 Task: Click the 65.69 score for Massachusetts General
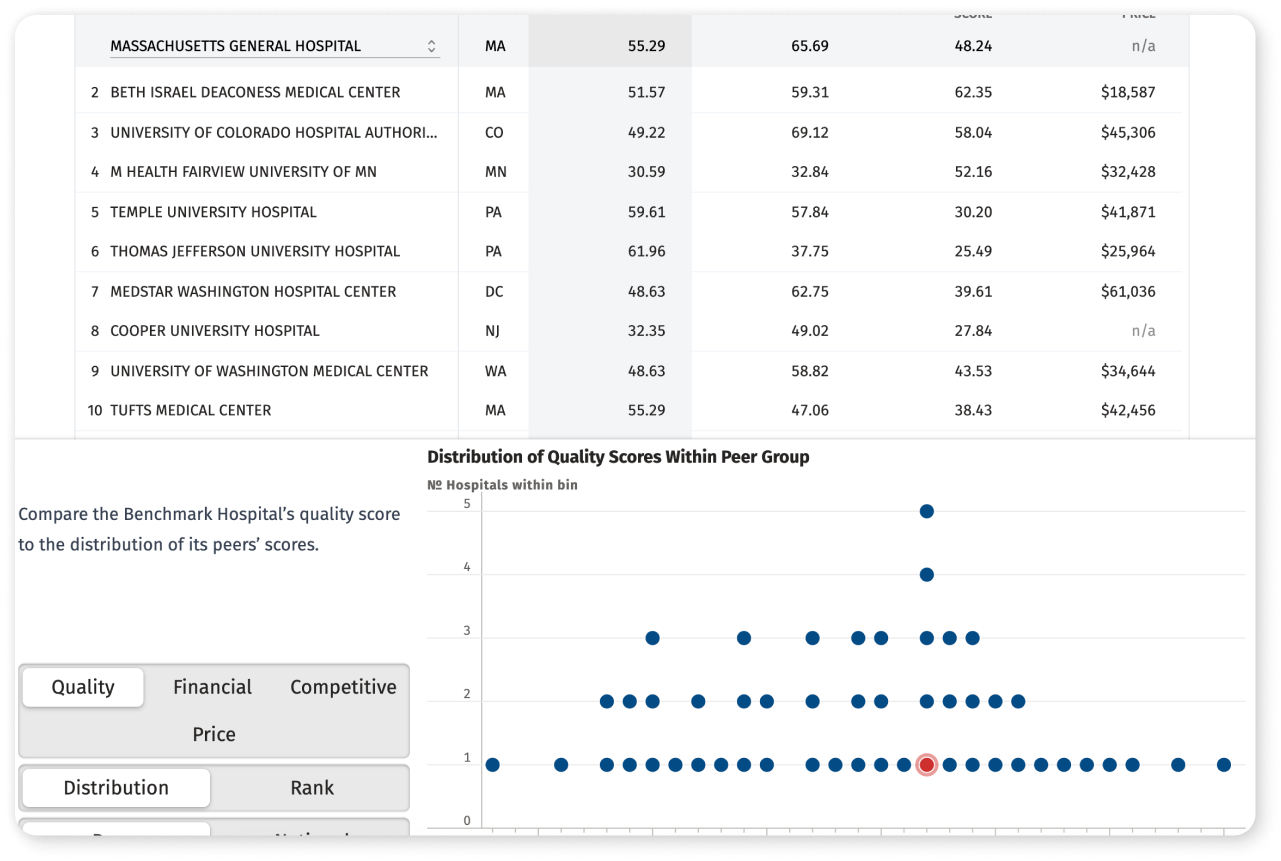pos(810,46)
